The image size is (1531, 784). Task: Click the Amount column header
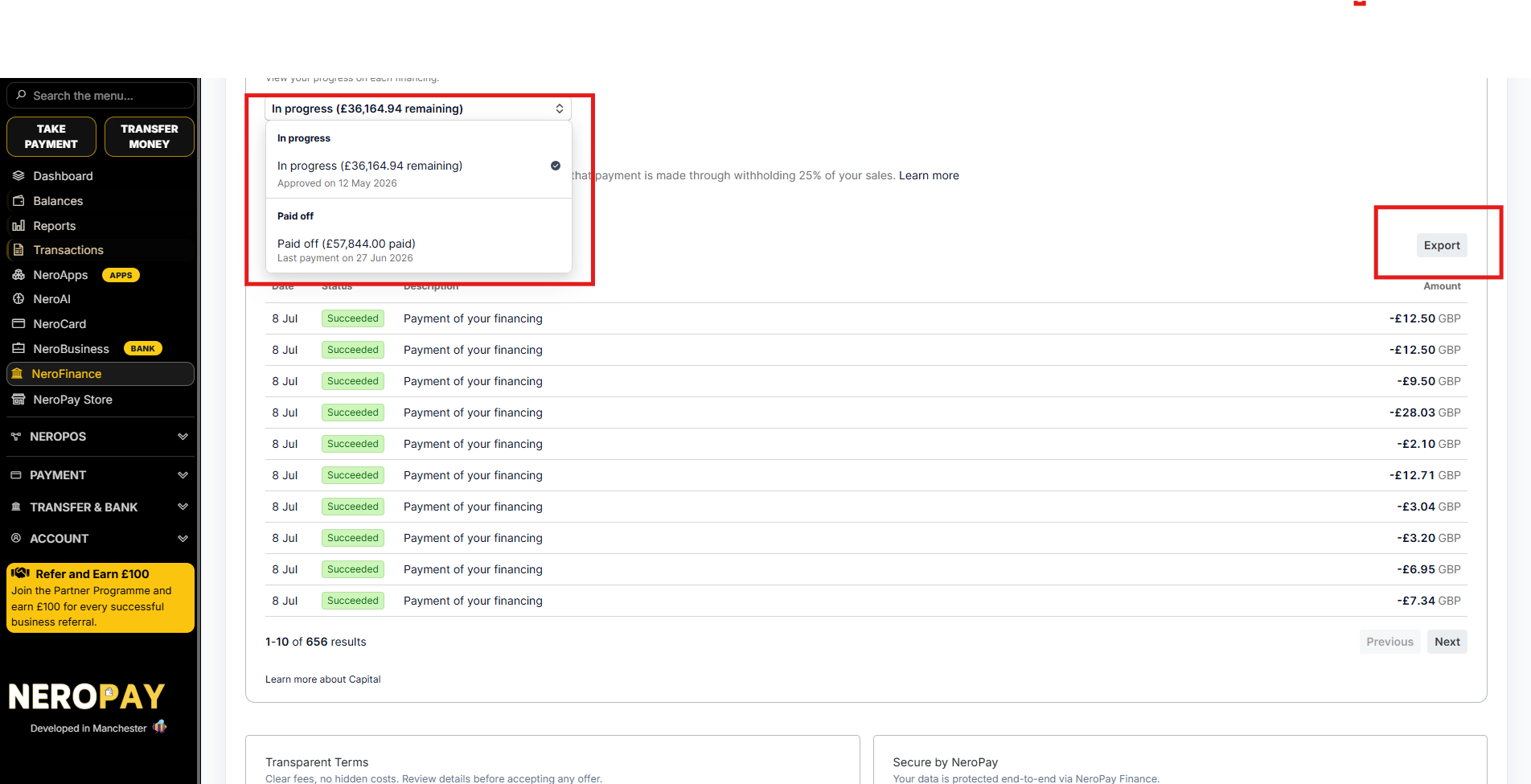point(1442,286)
